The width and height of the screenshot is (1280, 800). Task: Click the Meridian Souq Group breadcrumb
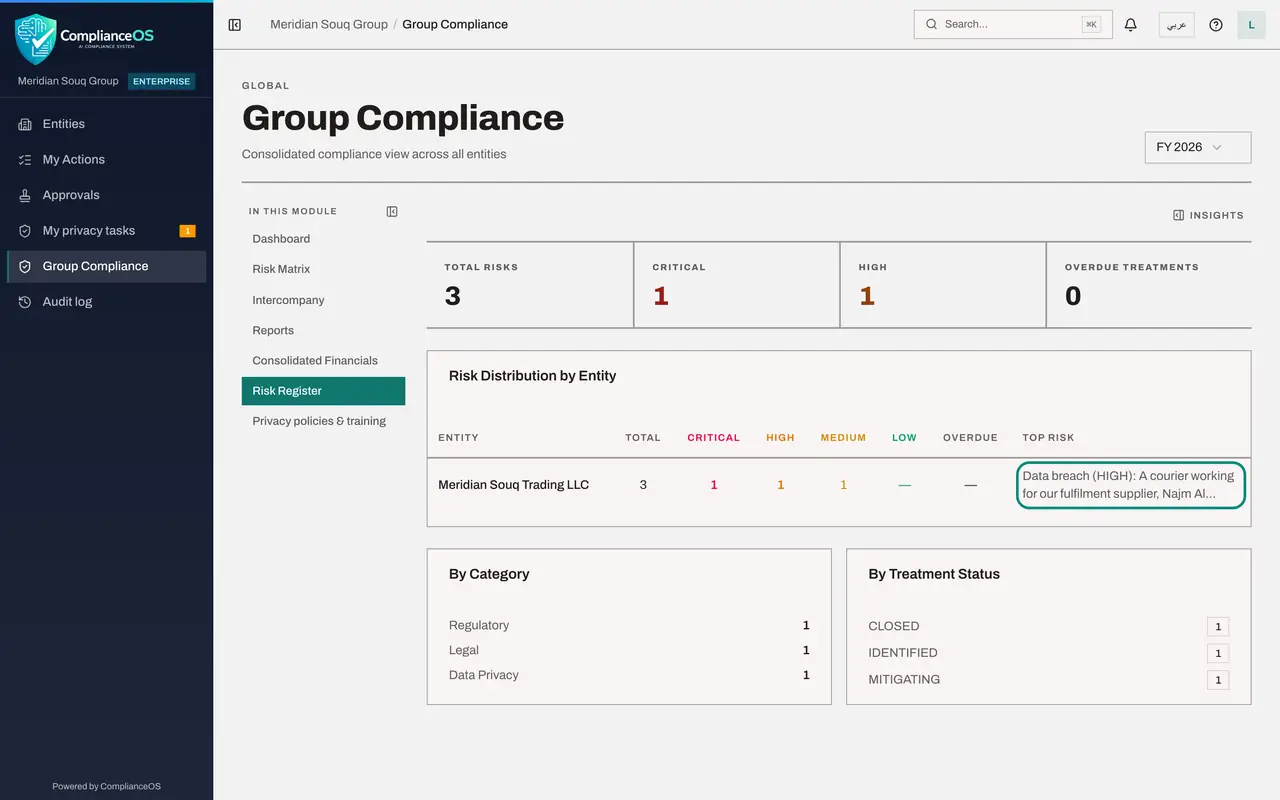click(x=329, y=24)
